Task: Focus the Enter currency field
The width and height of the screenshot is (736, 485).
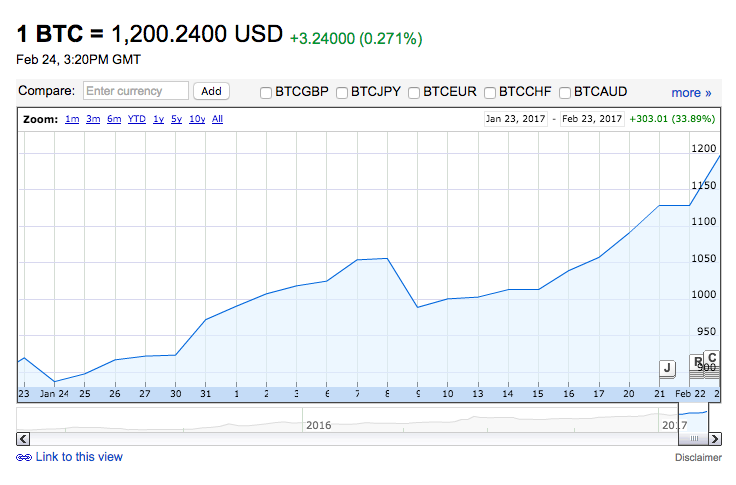Action: [x=136, y=91]
